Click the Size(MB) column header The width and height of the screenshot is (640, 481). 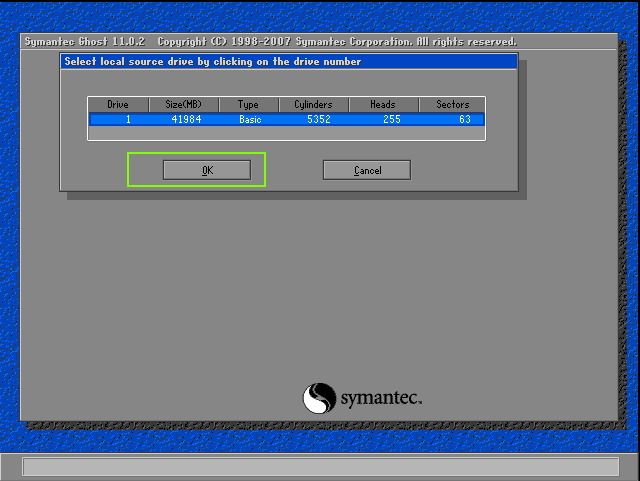click(x=184, y=105)
